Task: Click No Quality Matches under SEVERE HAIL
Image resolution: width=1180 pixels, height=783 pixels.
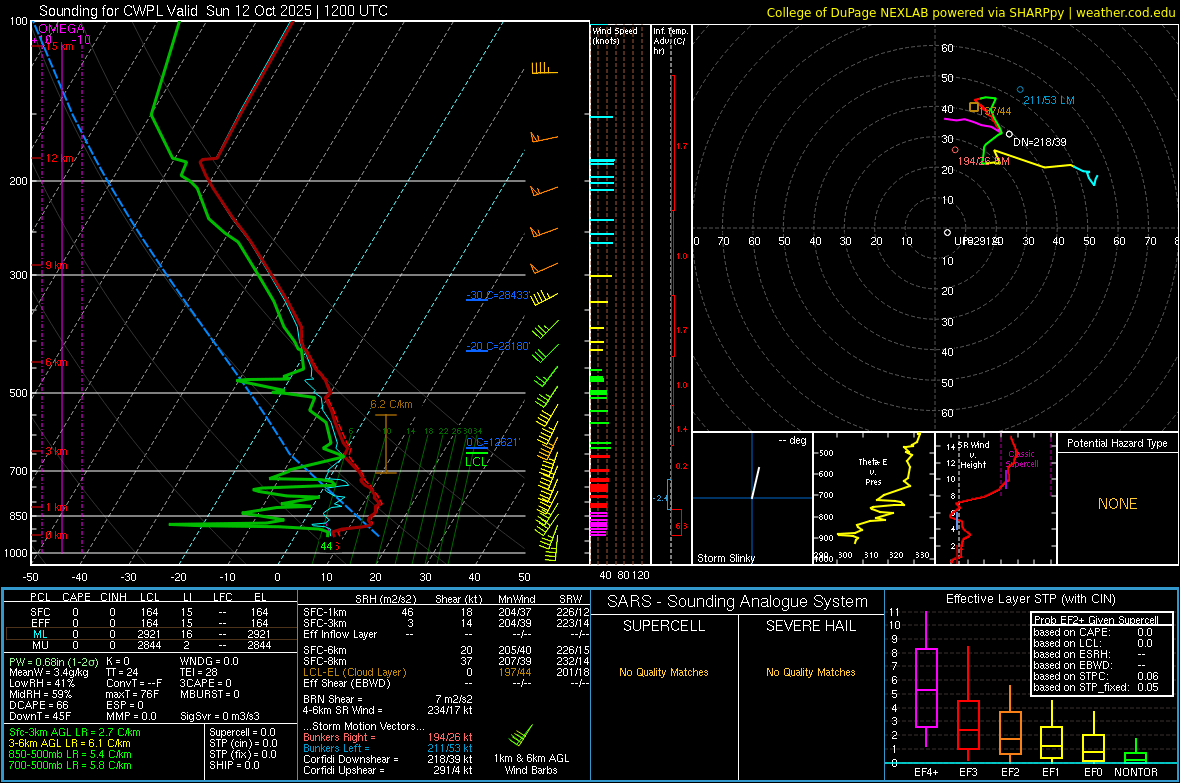Action: point(810,672)
